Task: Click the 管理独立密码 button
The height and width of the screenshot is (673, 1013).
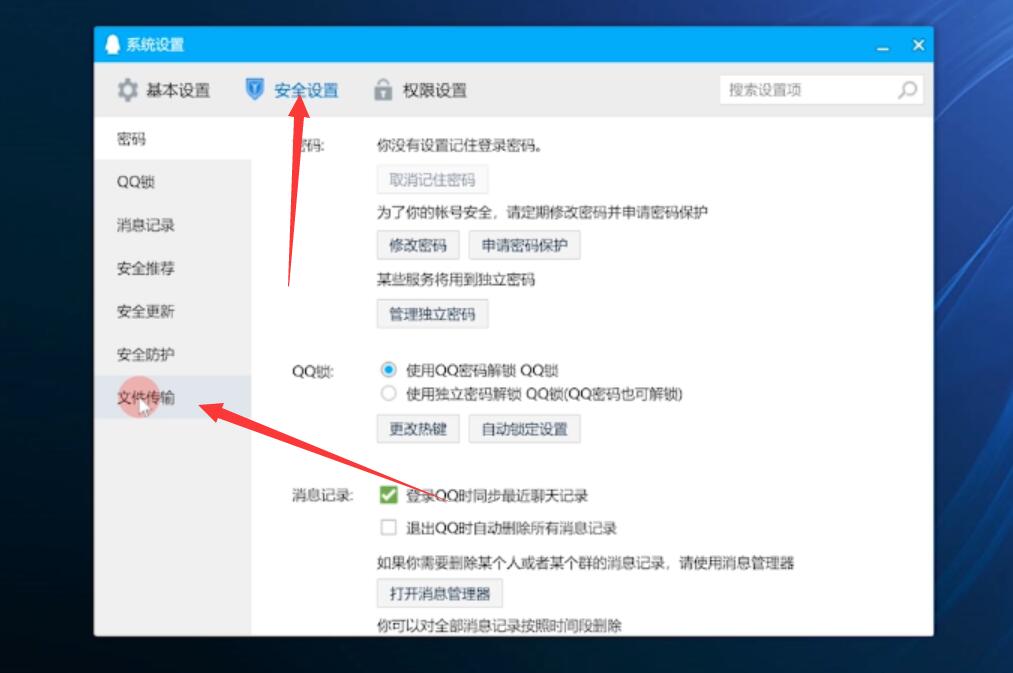Action: [432, 314]
